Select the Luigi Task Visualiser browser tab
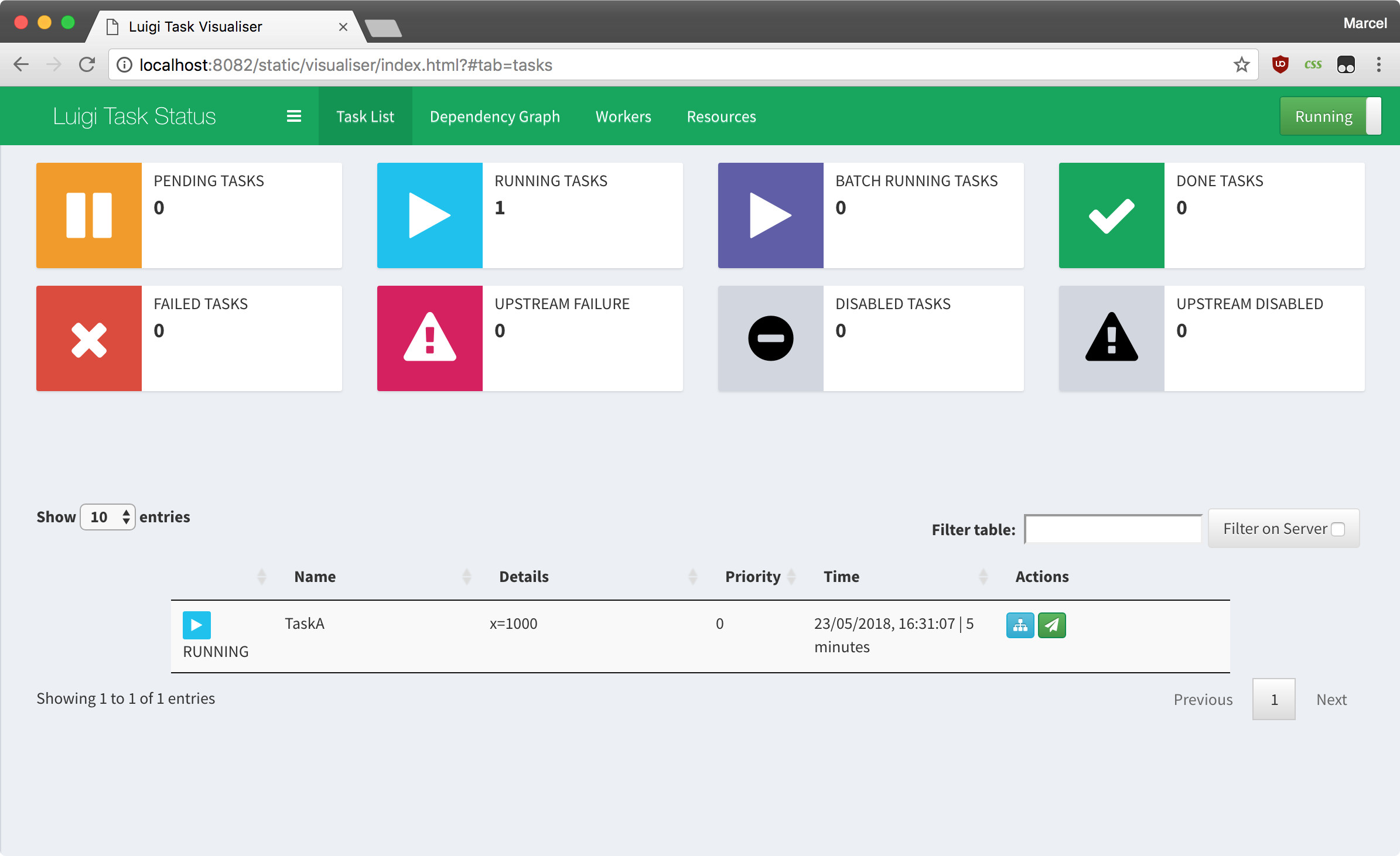Screen dimensions: 1400x856 click(x=226, y=26)
